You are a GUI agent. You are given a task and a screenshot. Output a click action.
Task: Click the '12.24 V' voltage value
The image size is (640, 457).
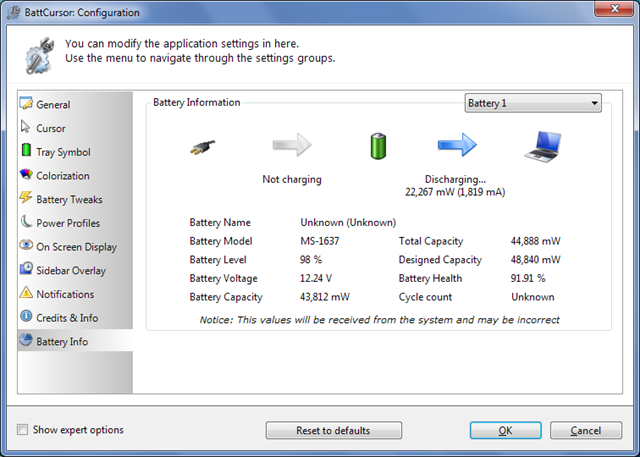pos(316,278)
